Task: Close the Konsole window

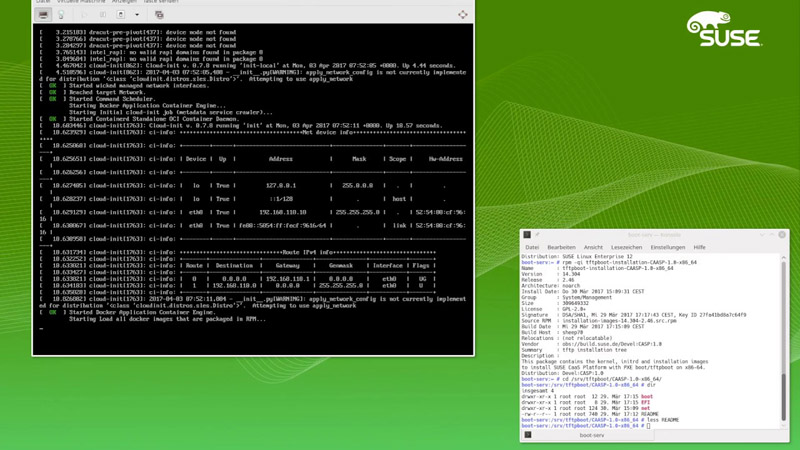Action: (x=782, y=235)
